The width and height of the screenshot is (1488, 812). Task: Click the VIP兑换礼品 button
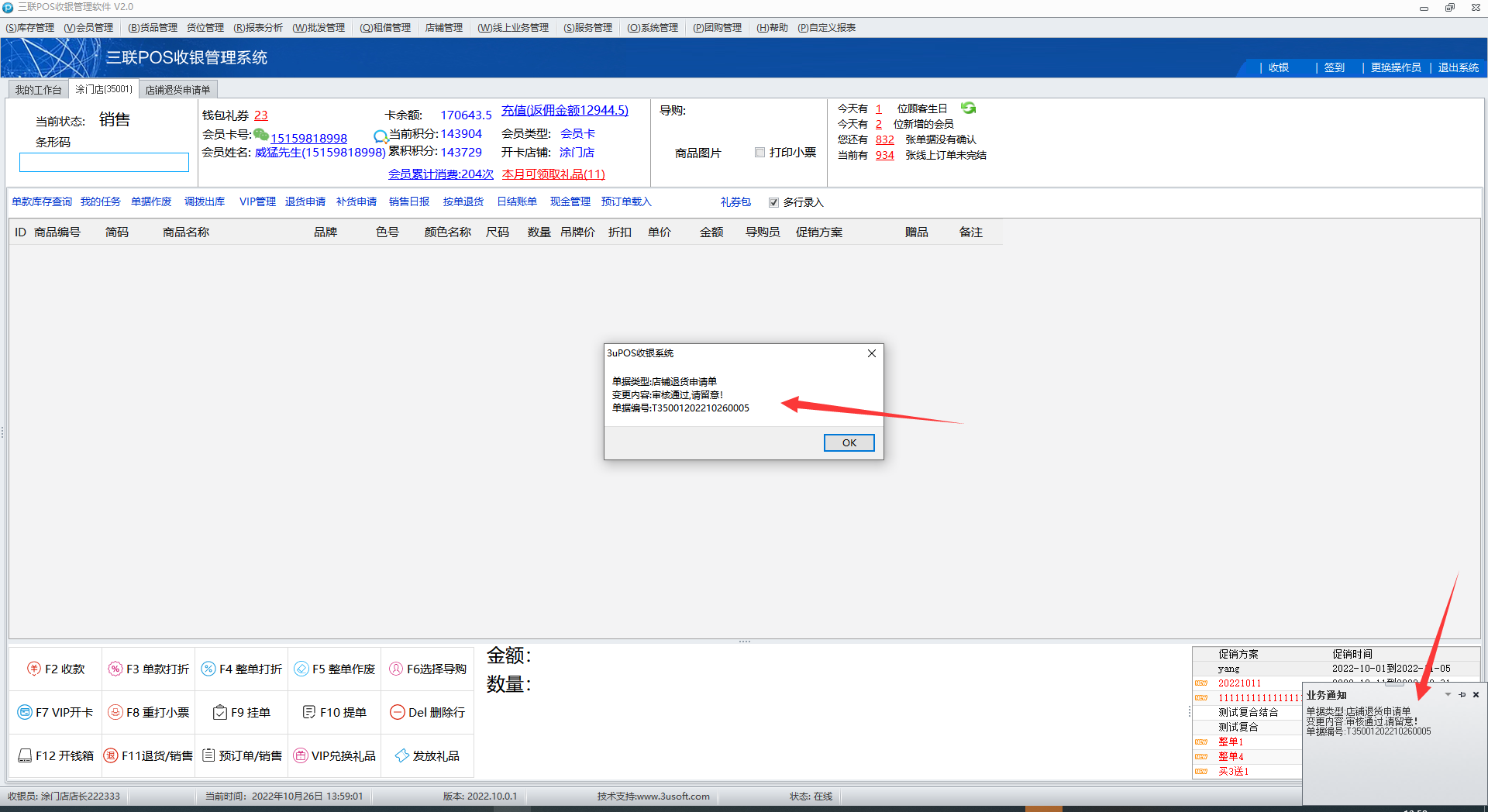tap(335, 755)
